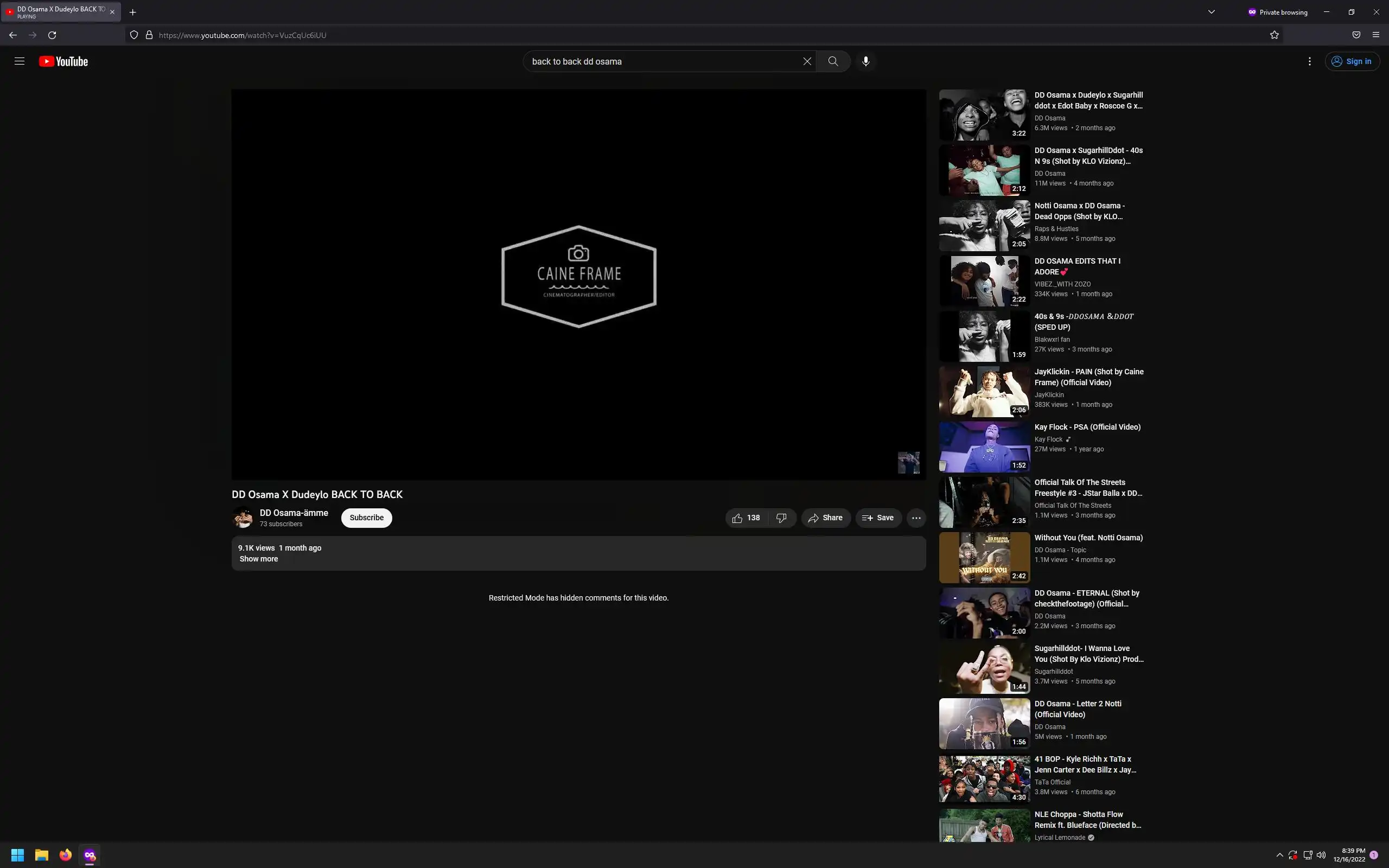Expand description with Show more
The height and width of the screenshot is (868, 1389).
coord(258,559)
